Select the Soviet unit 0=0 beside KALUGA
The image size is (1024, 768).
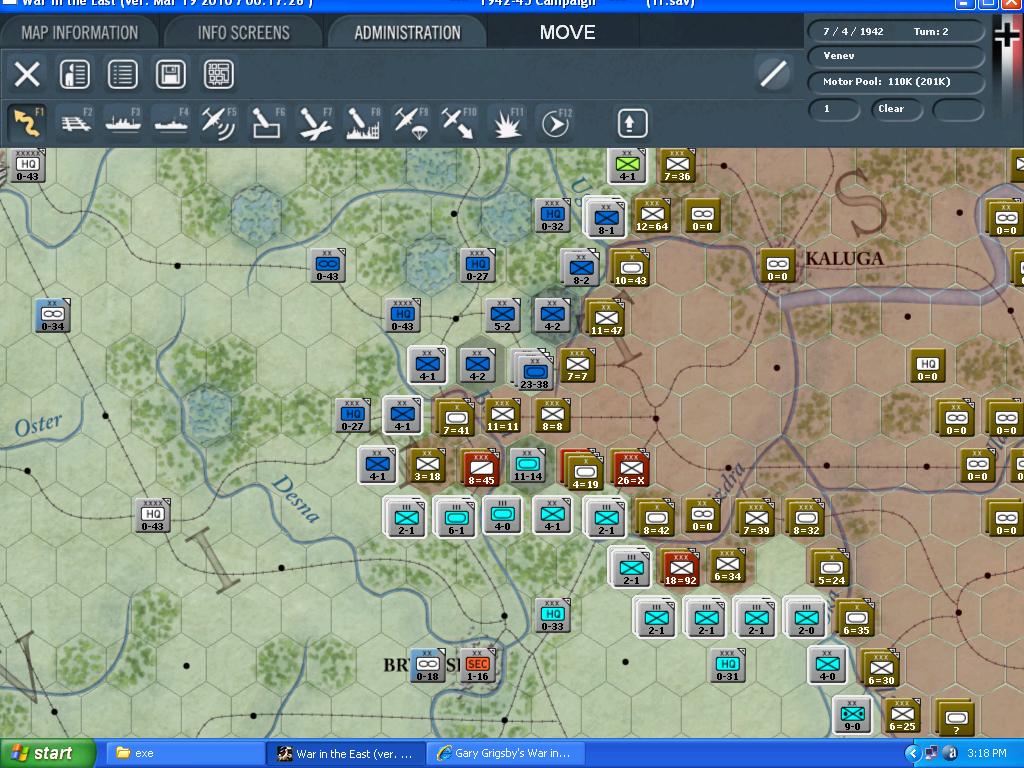[x=777, y=265]
